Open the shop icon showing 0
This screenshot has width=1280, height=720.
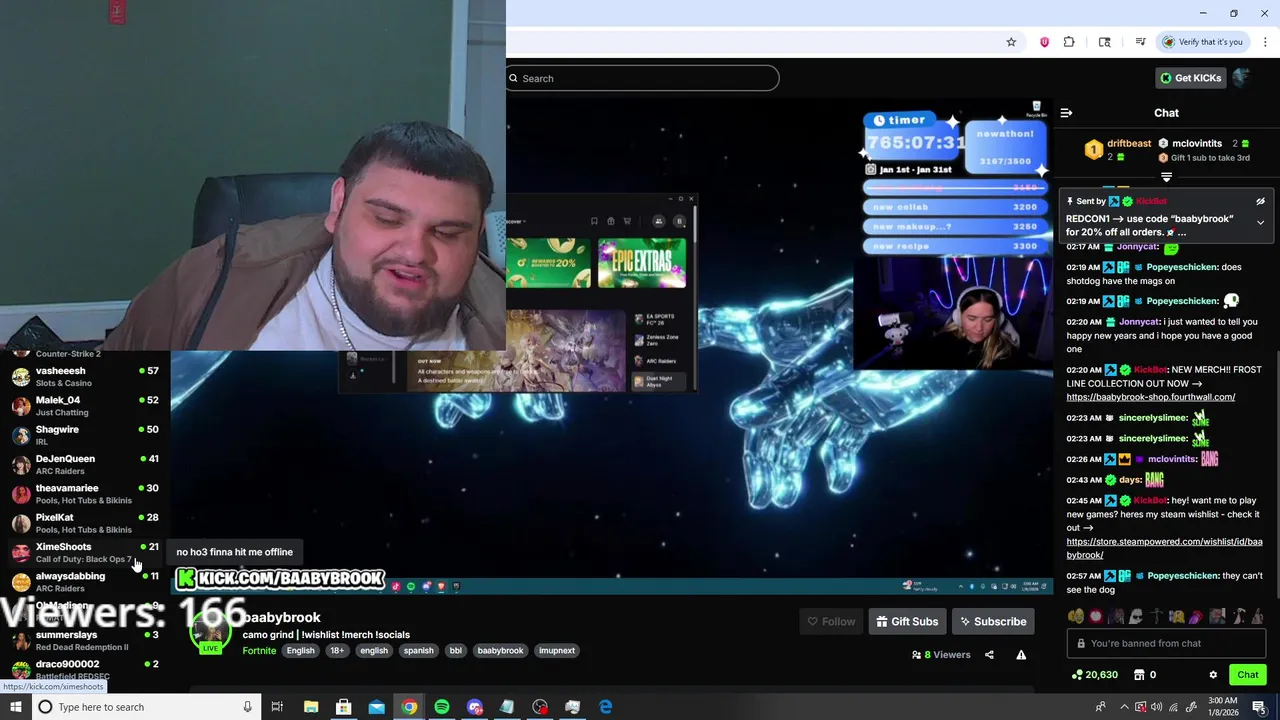tap(1146, 675)
